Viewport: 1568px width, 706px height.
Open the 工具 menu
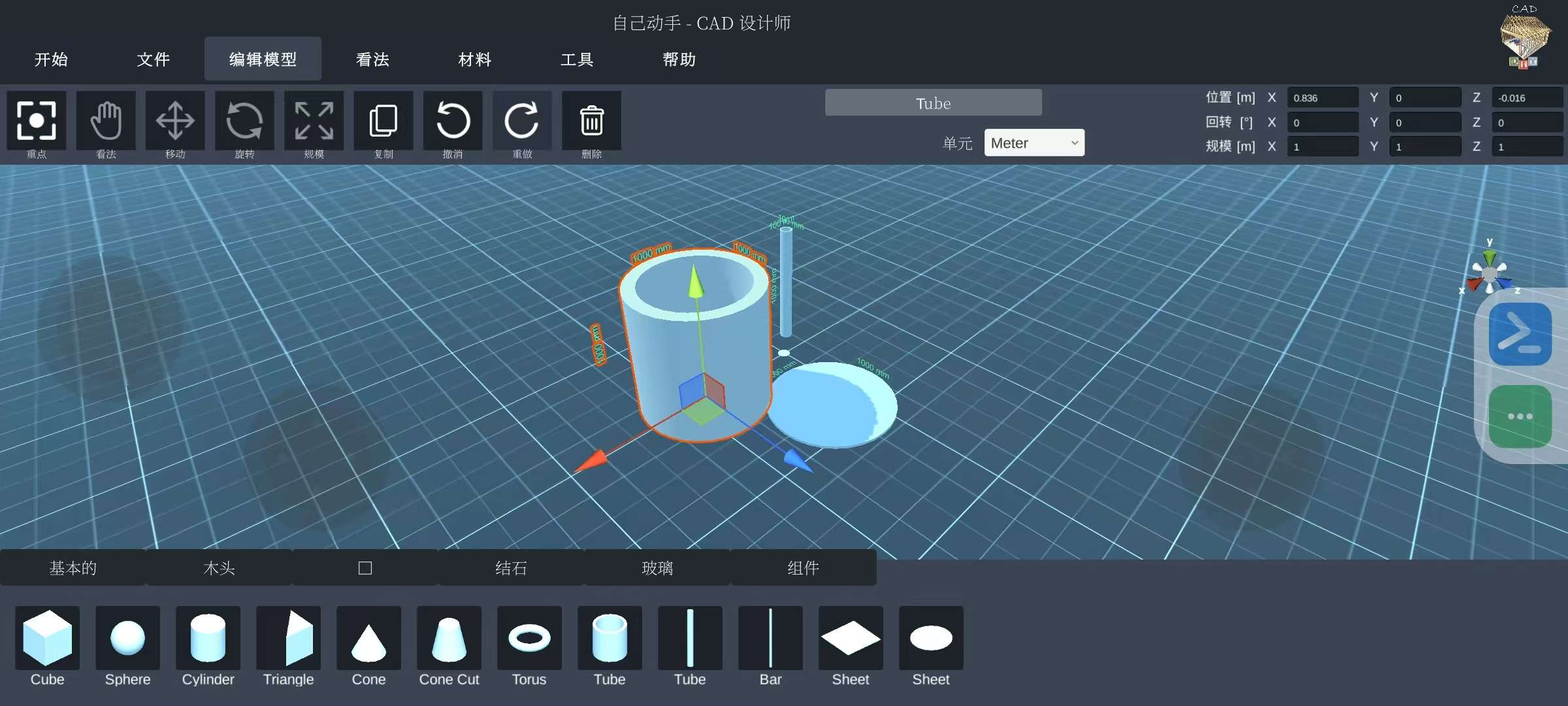[x=577, y=59]
